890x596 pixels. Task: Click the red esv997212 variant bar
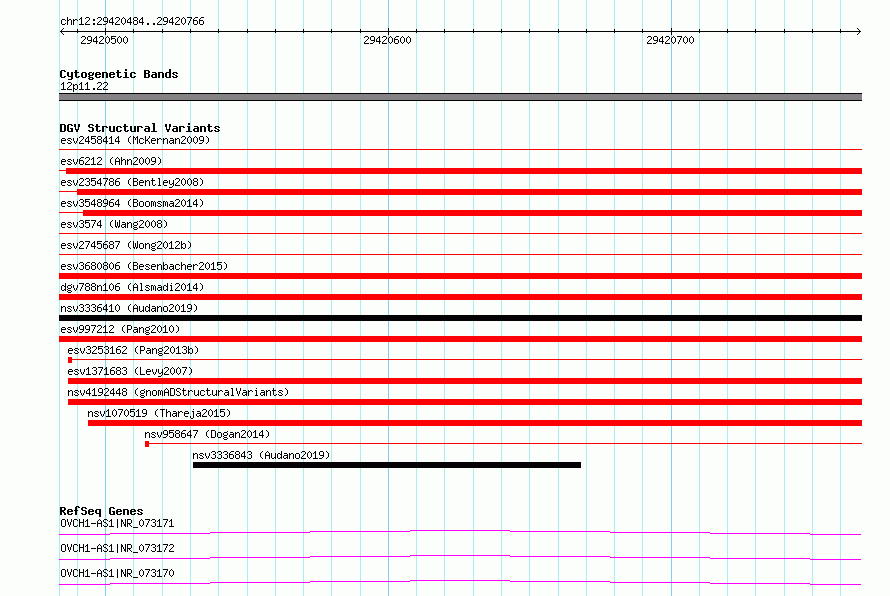[x=460, y=339]
